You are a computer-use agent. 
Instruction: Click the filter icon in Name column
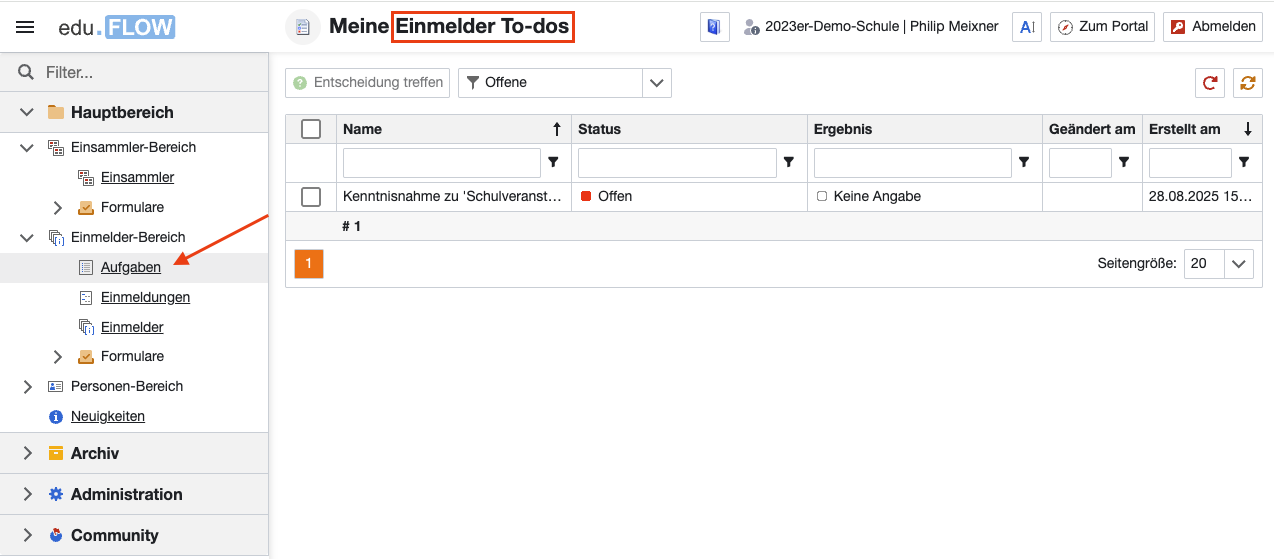pyautogui.click(x=553, y=162)
